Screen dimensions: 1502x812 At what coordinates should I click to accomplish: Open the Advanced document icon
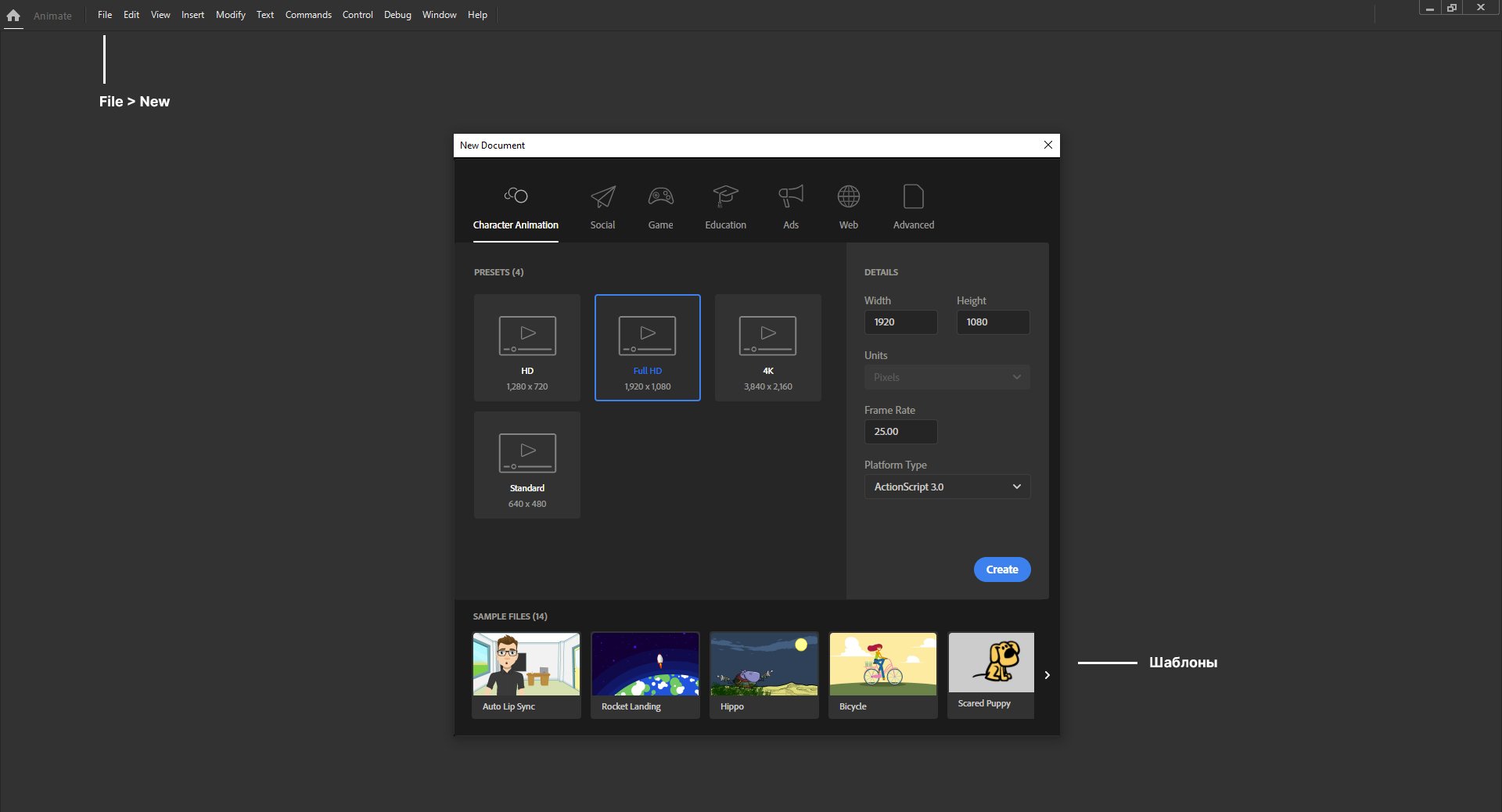[x=914, y=196]
